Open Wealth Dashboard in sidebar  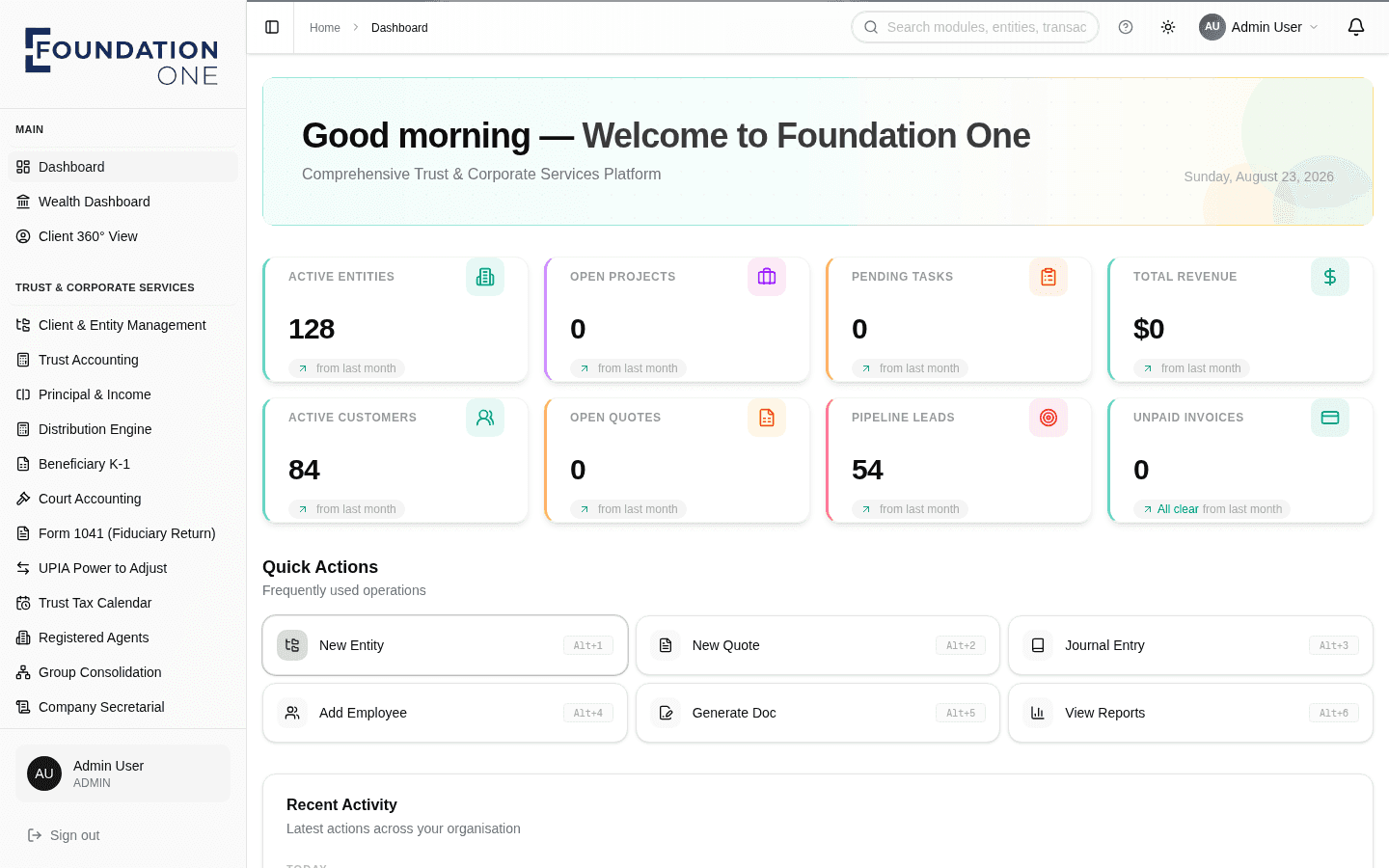pyautogui.click(x=123, y=202)
